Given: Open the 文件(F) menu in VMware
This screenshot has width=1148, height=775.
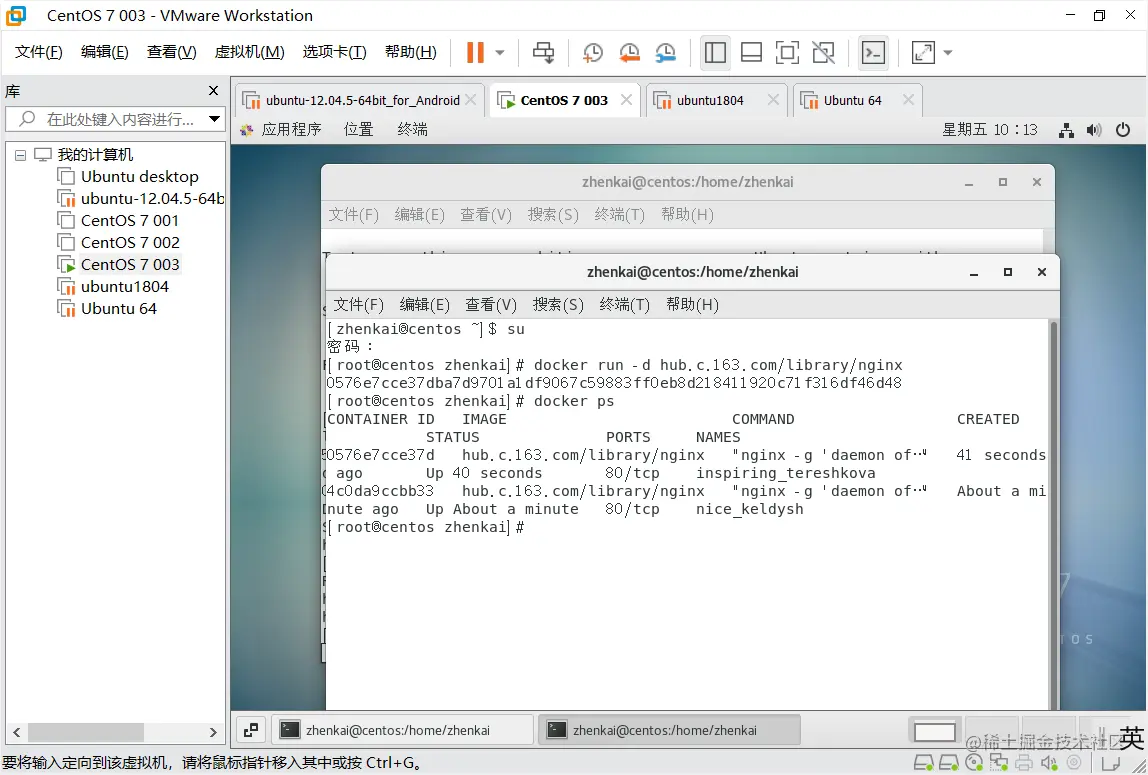Looking at the screenshot, I should pos(39,52).
